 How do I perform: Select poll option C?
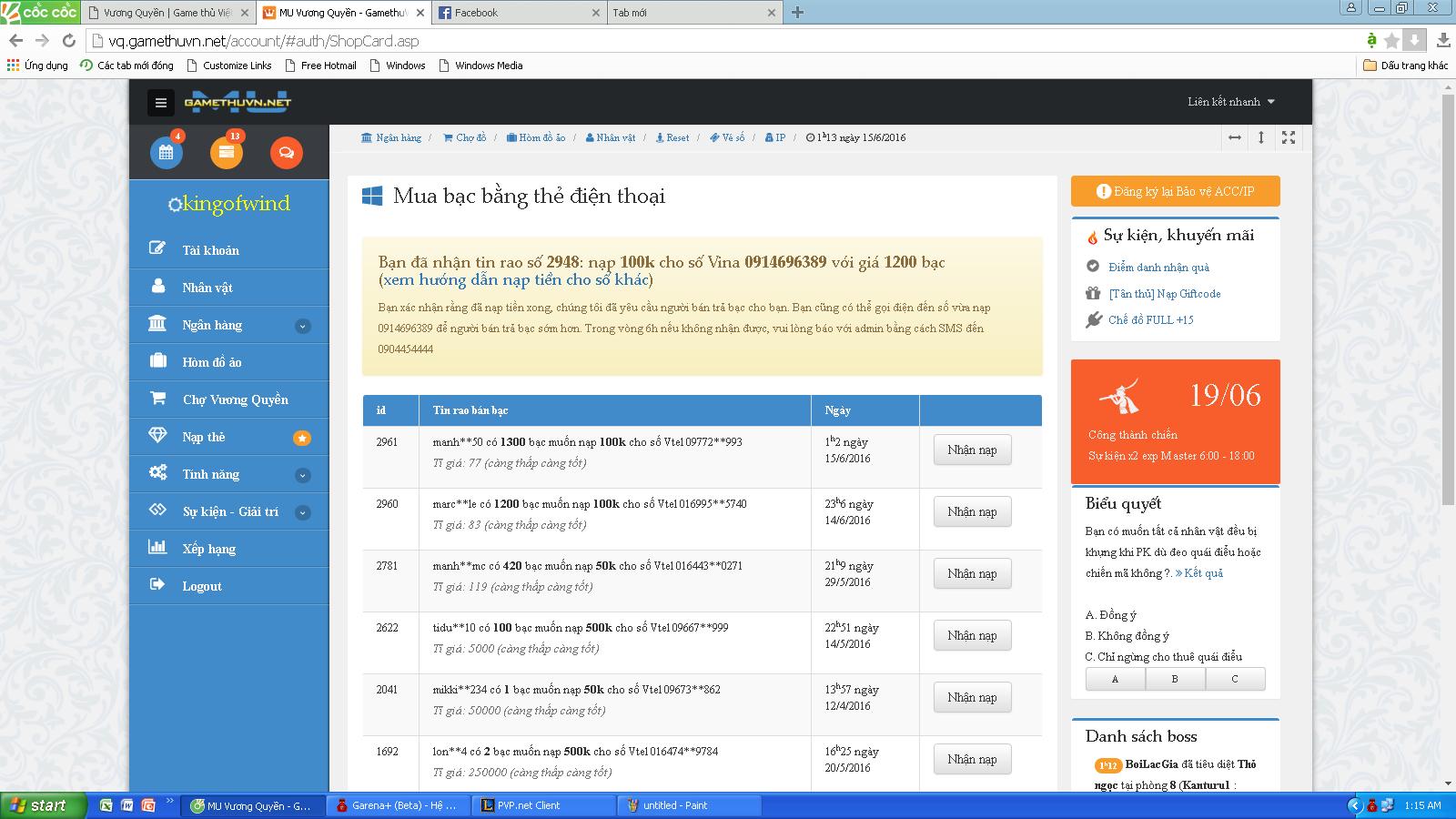coord(1235,679)
